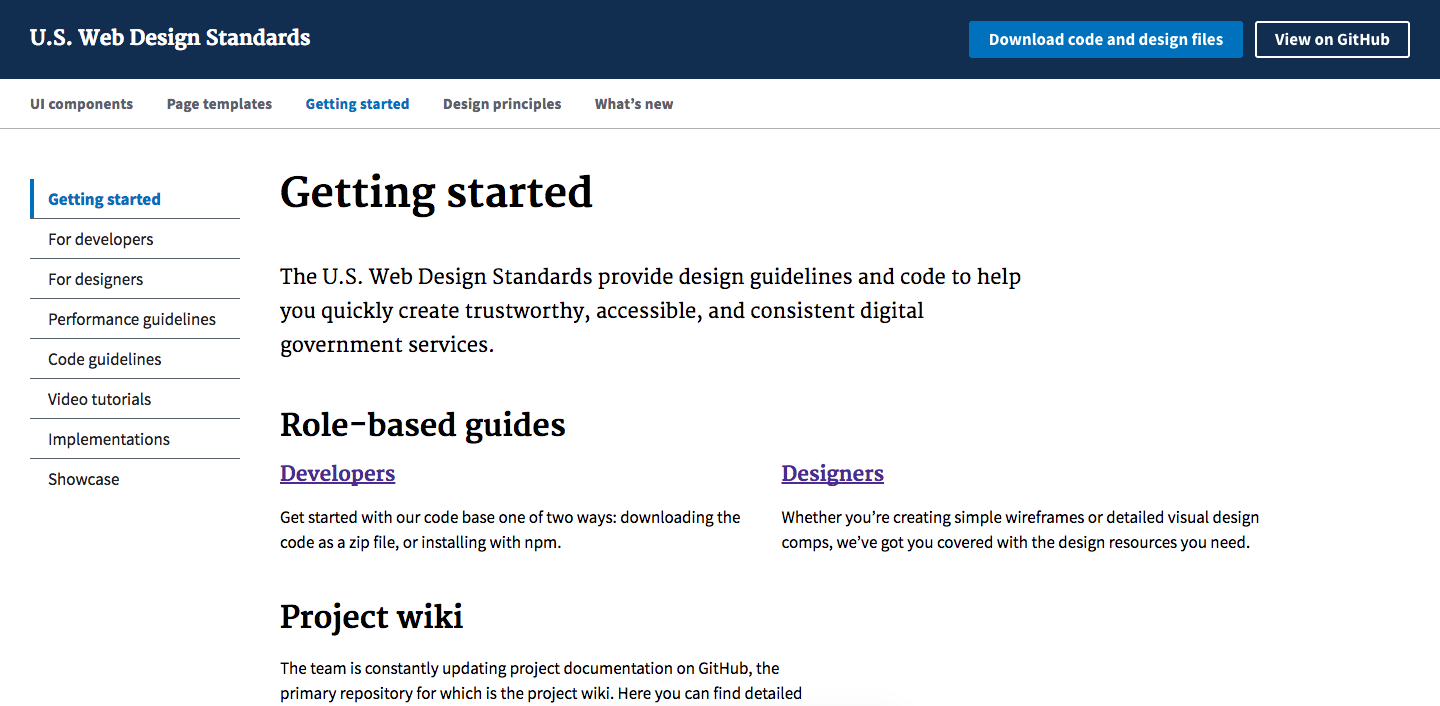Click the U.S. Web Design Standards site title

(x=170, y=38)
